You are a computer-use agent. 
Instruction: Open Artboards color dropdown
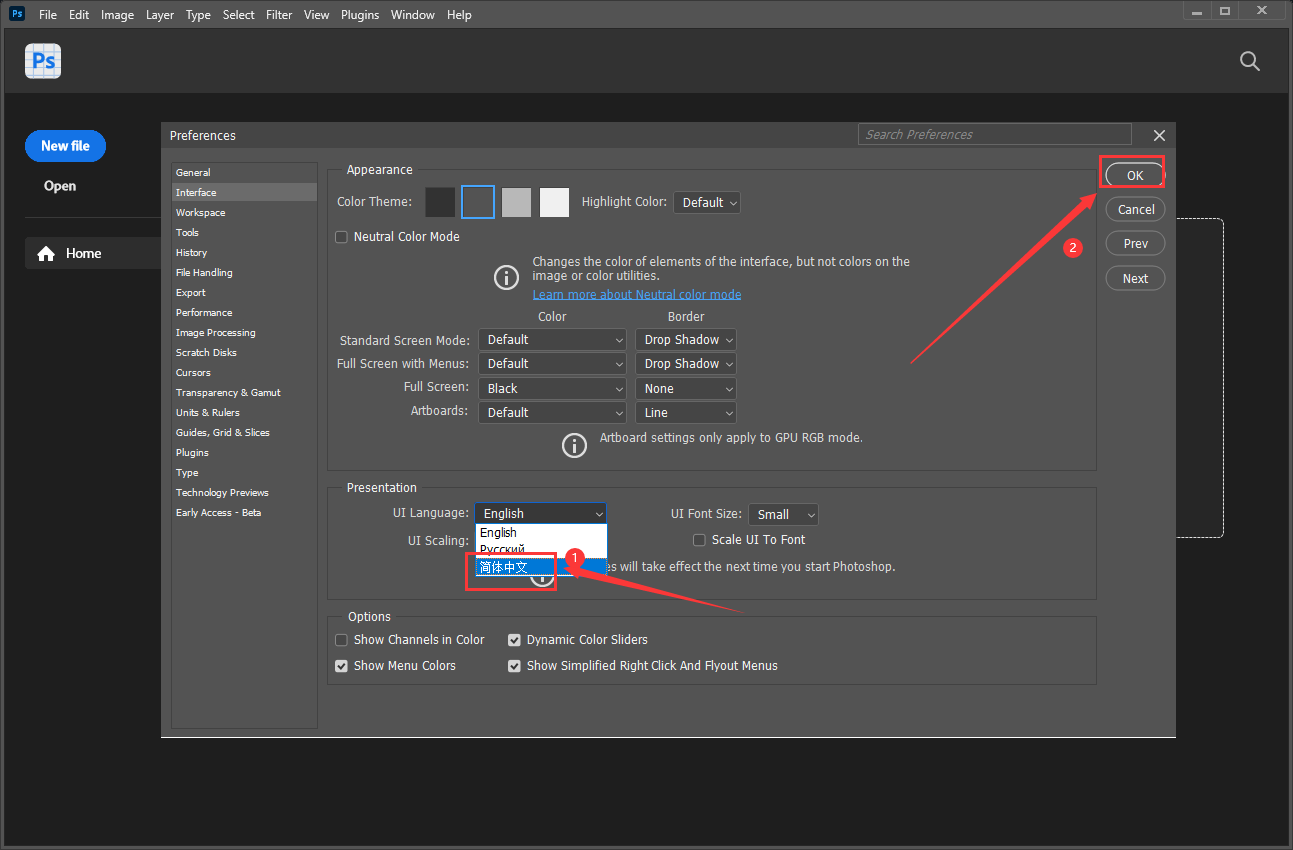(x=552, y=413)
